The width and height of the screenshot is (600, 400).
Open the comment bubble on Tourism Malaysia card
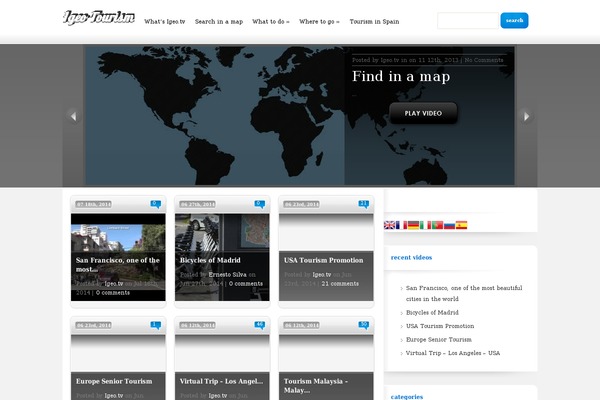coord(364,325)
